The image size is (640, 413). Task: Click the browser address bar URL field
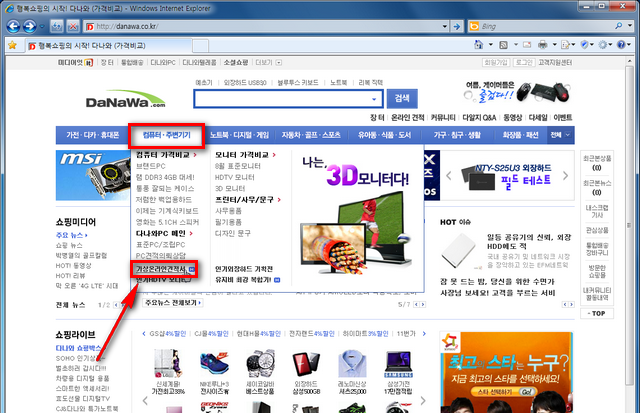point(263,27)
